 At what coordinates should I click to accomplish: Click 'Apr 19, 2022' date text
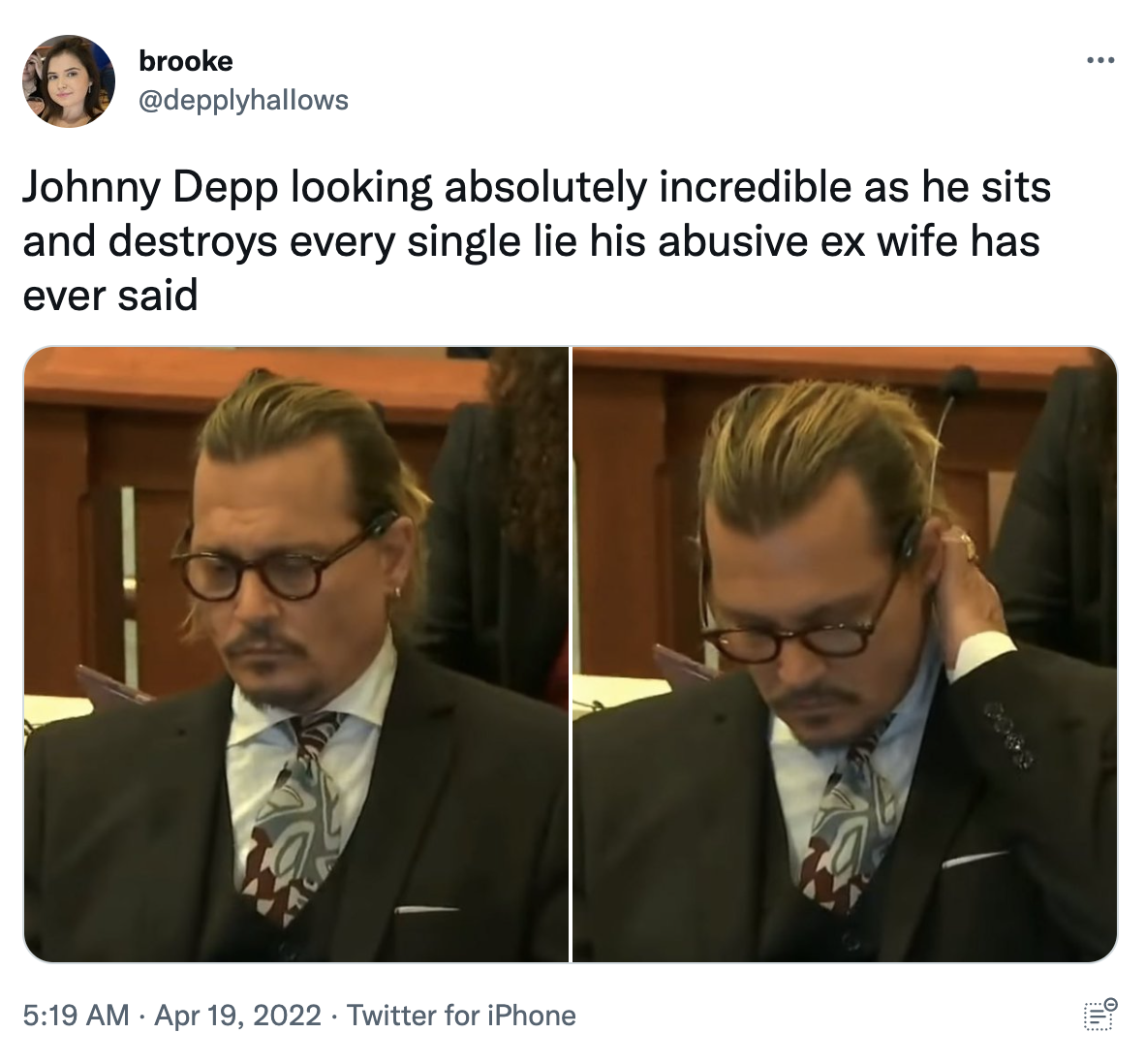(x=240, y=1016)
